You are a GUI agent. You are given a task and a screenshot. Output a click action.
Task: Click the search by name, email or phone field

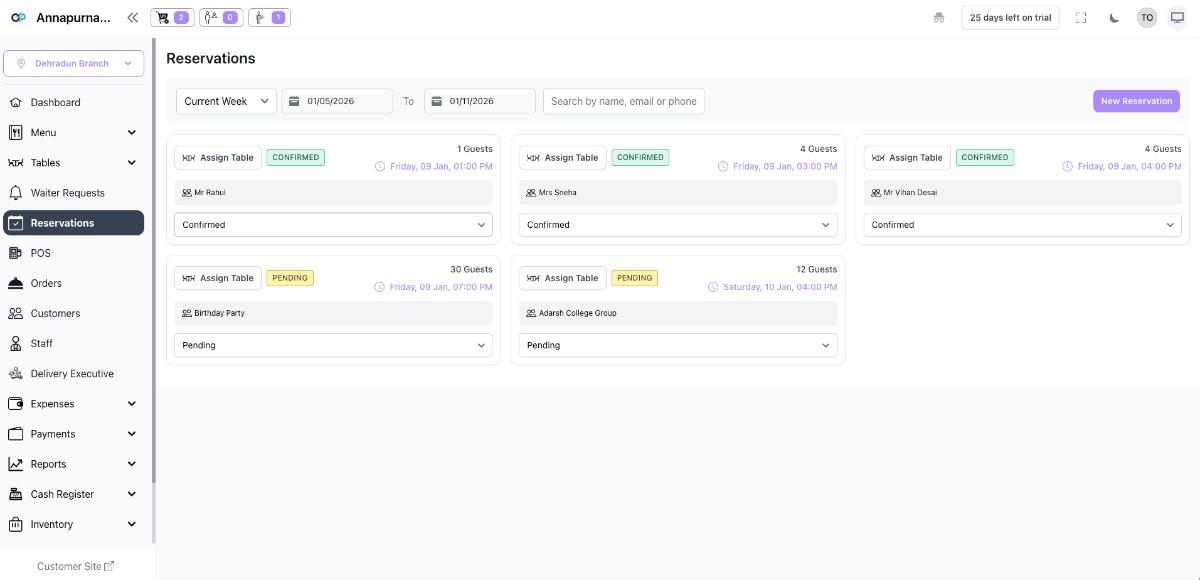[x=623, y=100]
